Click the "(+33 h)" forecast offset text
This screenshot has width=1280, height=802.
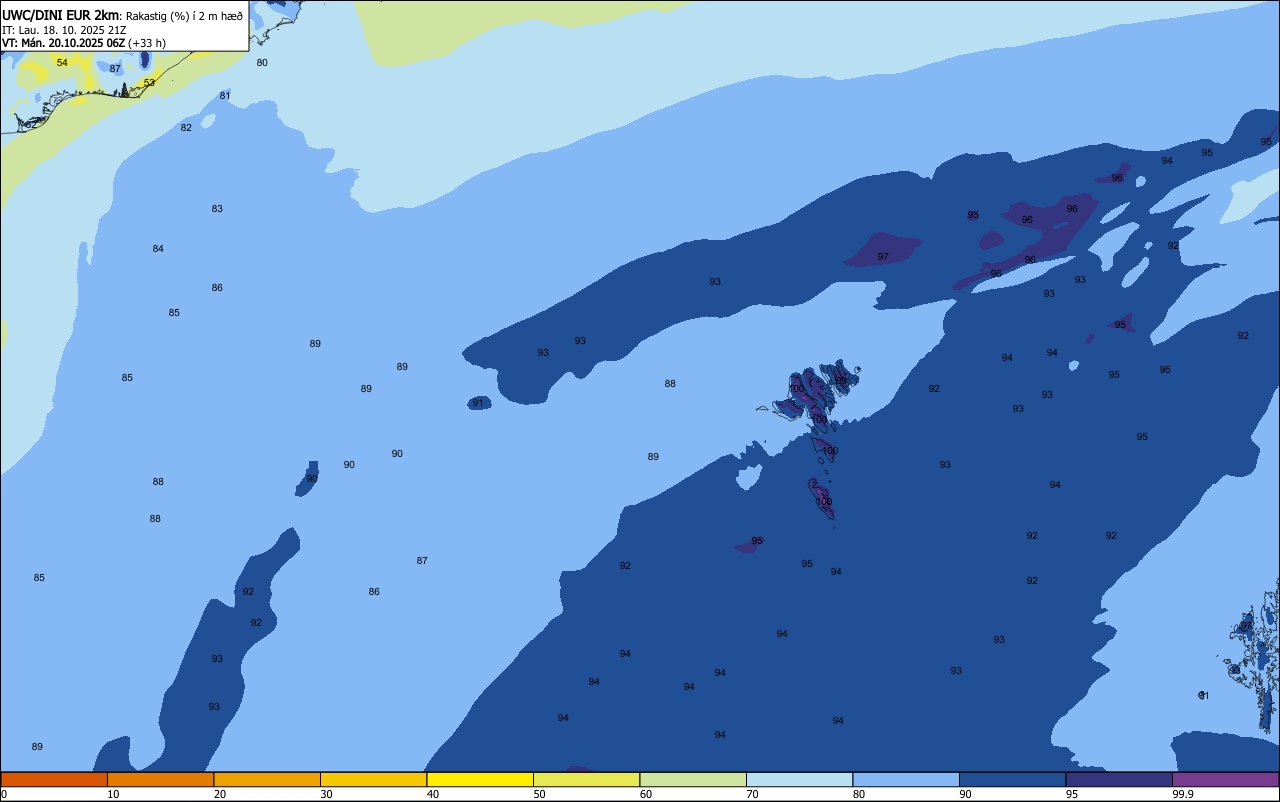click(147, 43)
